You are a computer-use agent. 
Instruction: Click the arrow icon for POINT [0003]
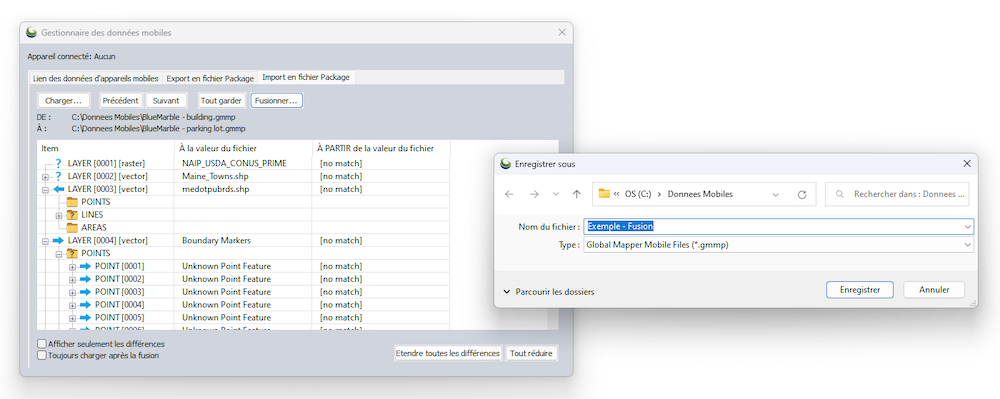point(85,292)
